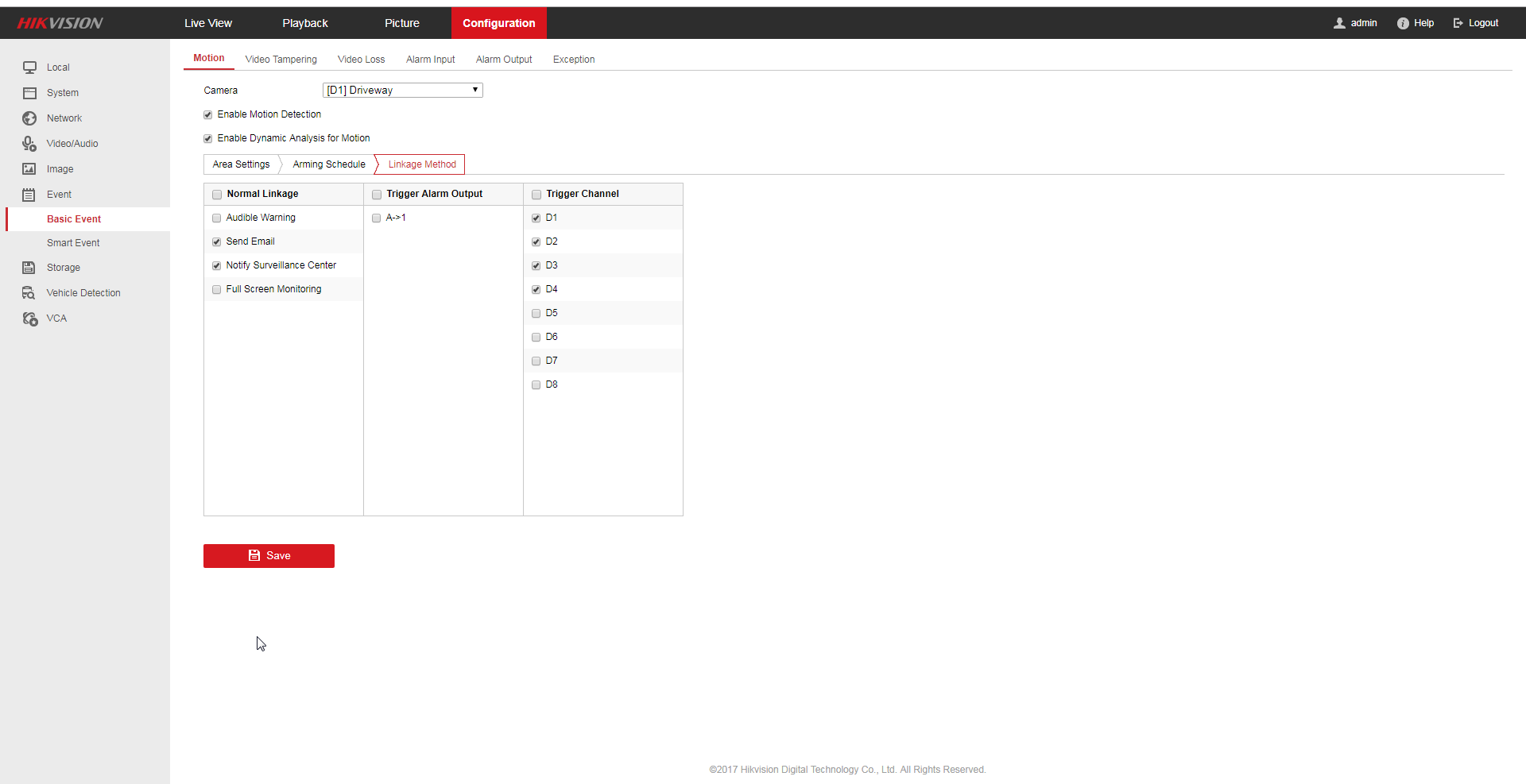Toggle Enable Motion Detection checkbox

pyautogui.click(x=208, y=114)
